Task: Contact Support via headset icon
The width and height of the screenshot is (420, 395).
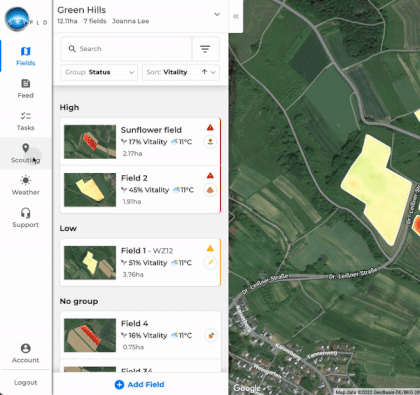Action: click(26, 218)
